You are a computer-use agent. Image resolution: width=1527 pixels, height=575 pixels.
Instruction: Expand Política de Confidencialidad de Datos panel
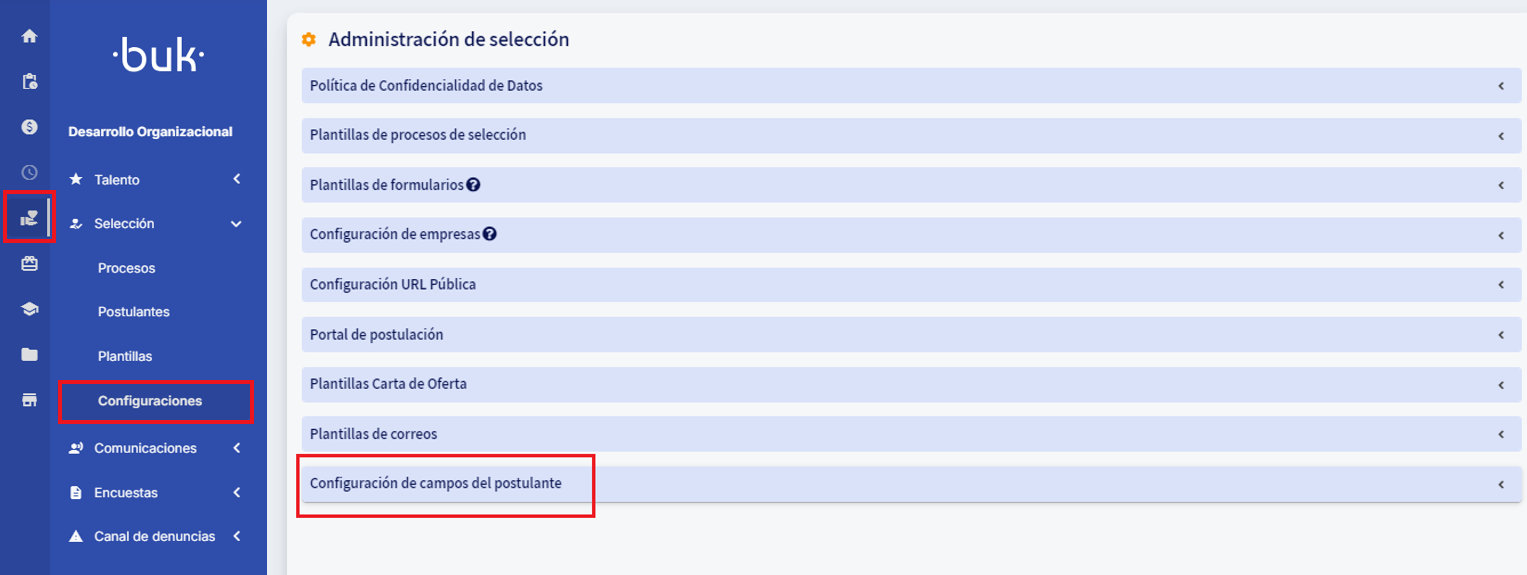pos(426,86)
